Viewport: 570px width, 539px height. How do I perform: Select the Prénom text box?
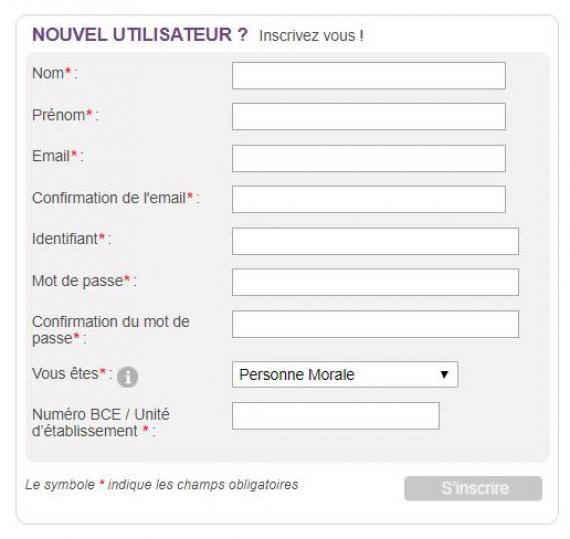coord(369,117)
